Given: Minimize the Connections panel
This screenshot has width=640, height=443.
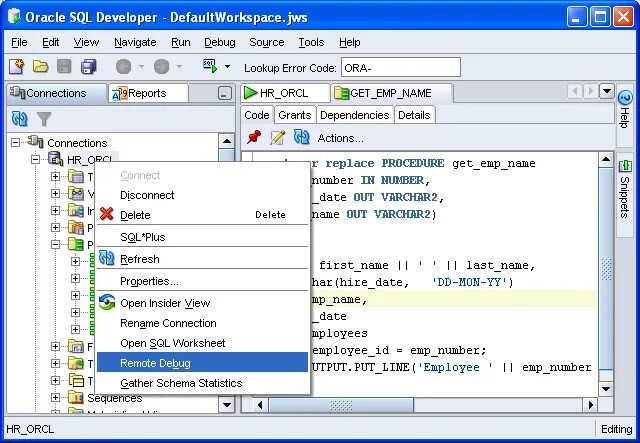Looking at the screenshot, I should [x=224, y=93].
